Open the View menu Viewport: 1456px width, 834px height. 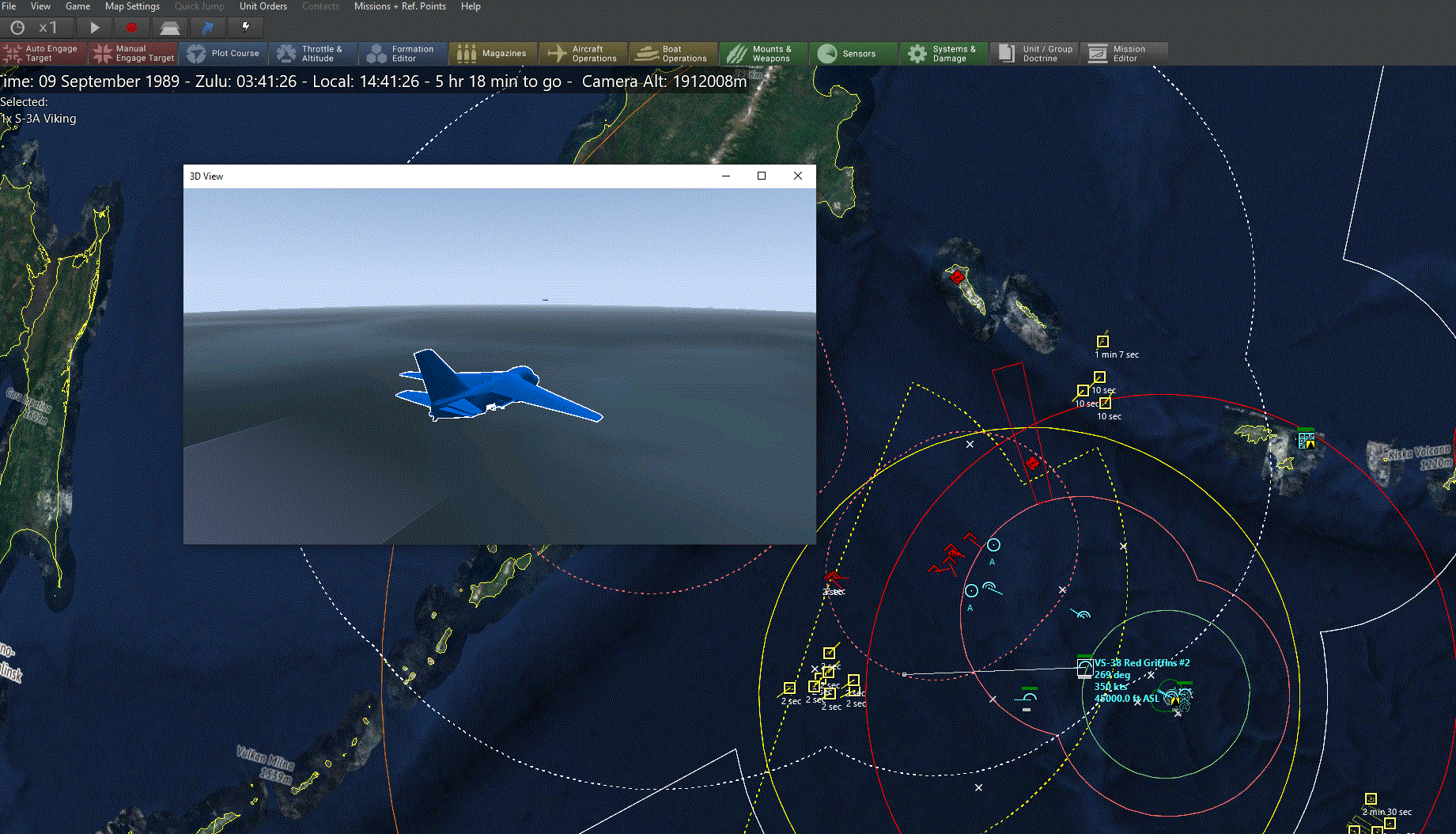click(40, 6)
